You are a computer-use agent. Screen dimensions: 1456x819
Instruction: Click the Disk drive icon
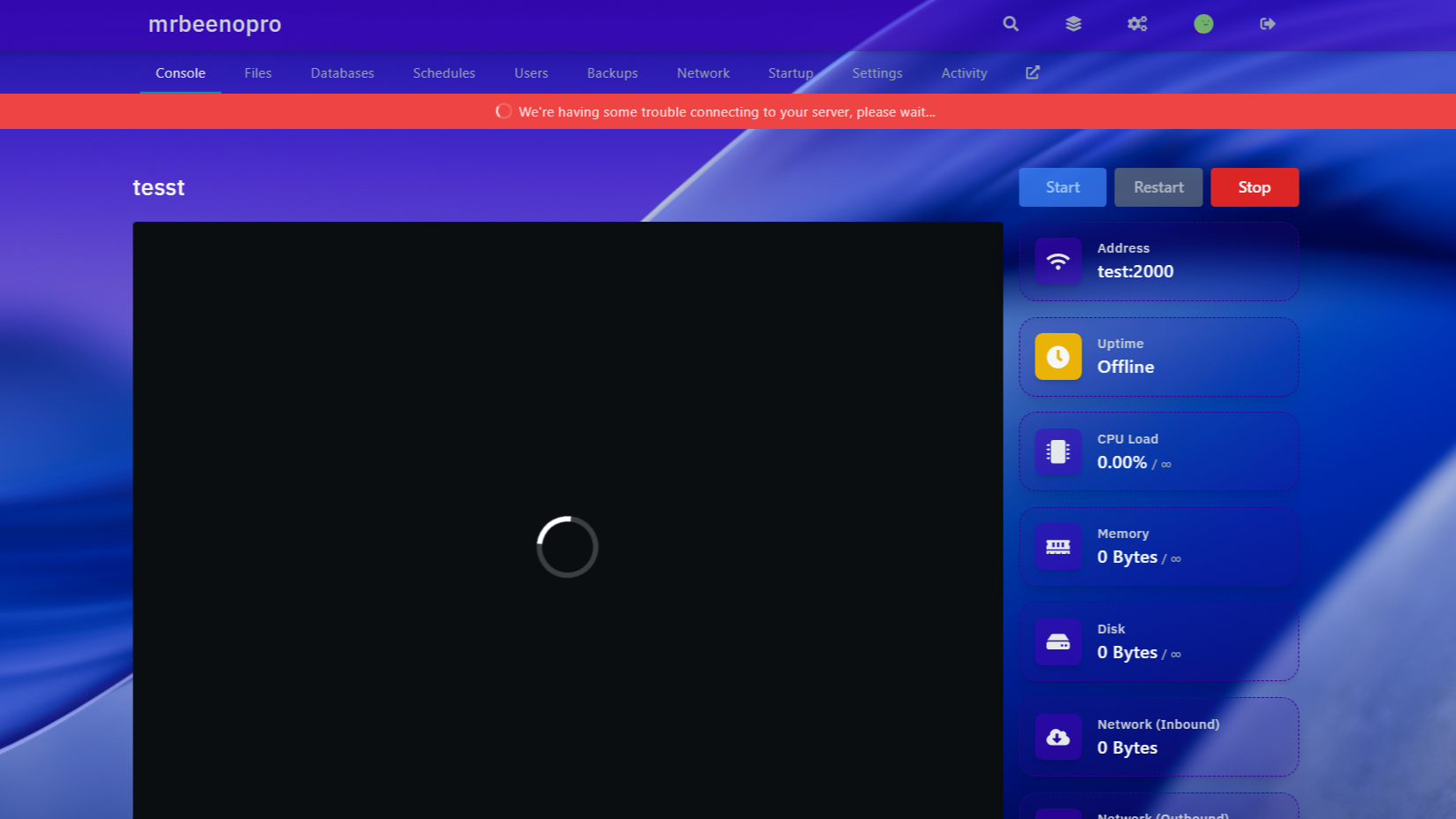[x=1058, y=642]
